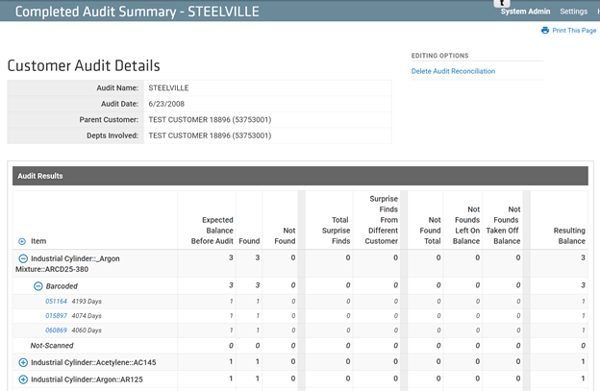Click Depts Involved value TEST CUSTOMER 18896
Screen dimensions: 600x391
pyautogui.click(x=210, y=135)
